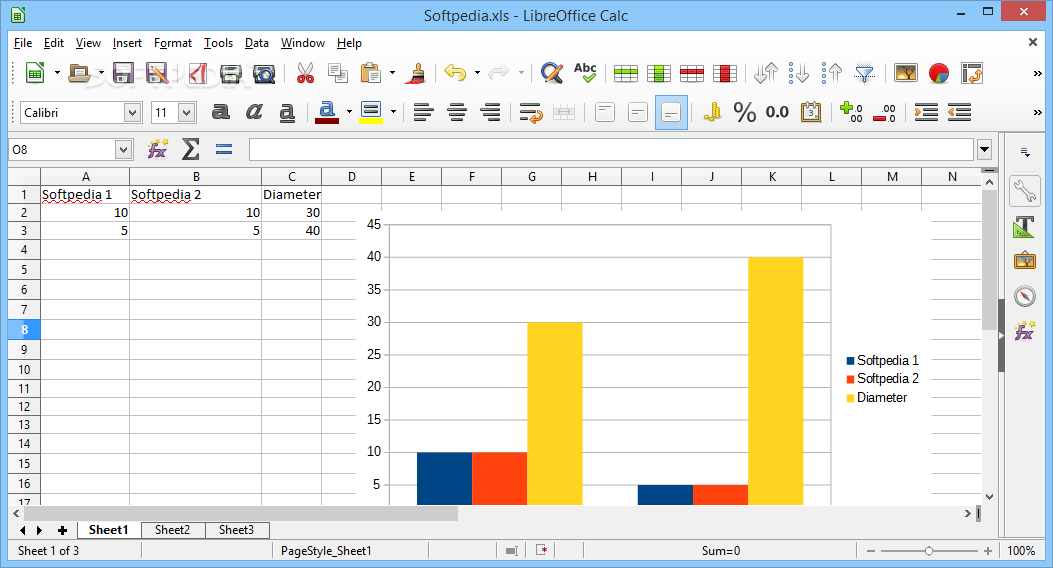Expand the Name Box O8 dropdown
This screenshot has height=568, width=1053.
123,149
